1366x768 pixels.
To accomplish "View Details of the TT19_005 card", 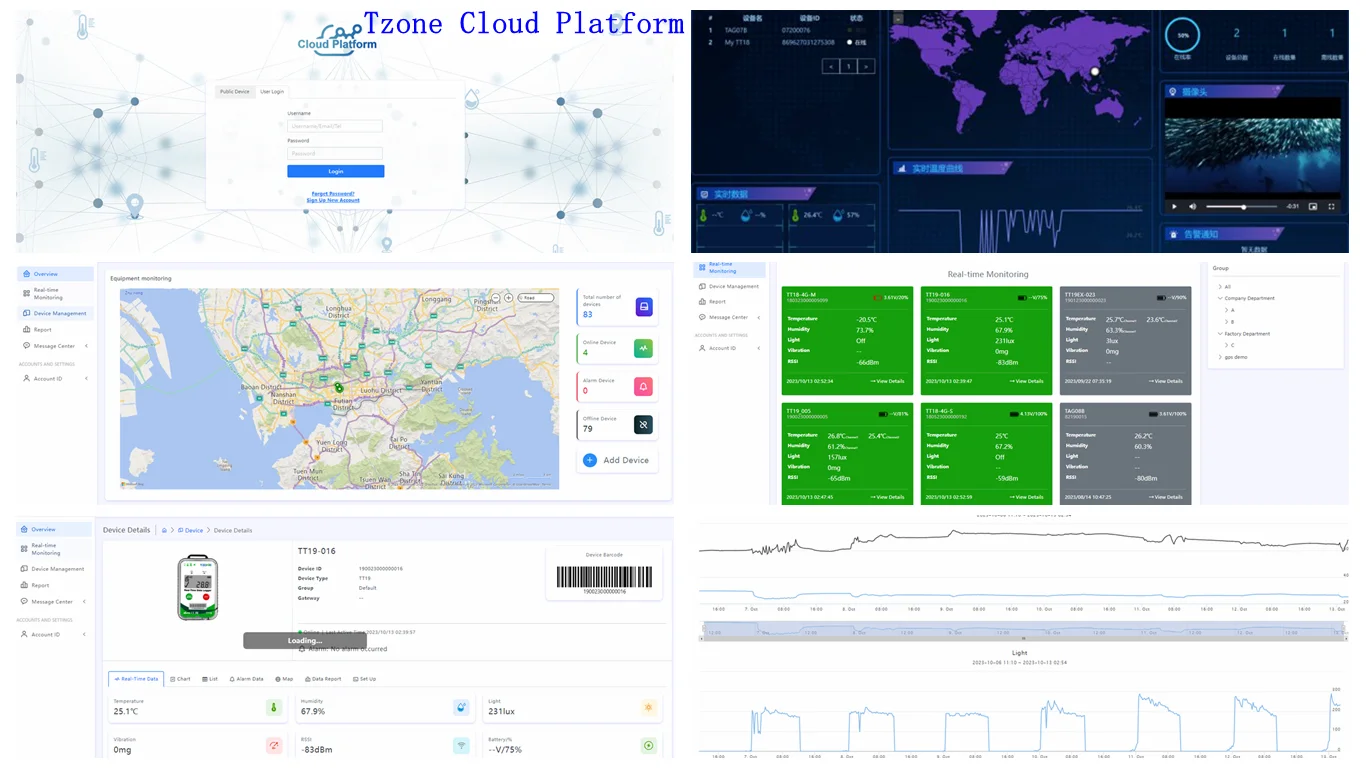I will [887, 497].
